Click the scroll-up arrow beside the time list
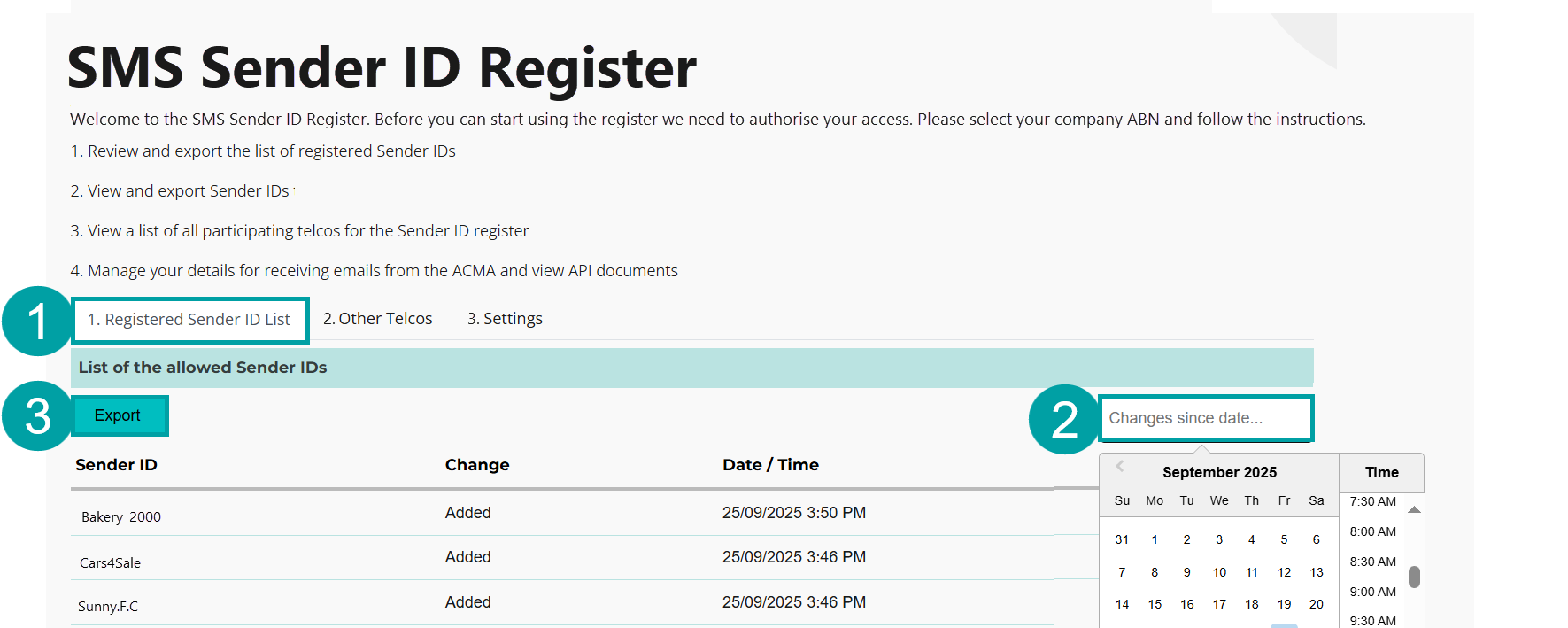The image size is (1568, 628). point(1415,508)
